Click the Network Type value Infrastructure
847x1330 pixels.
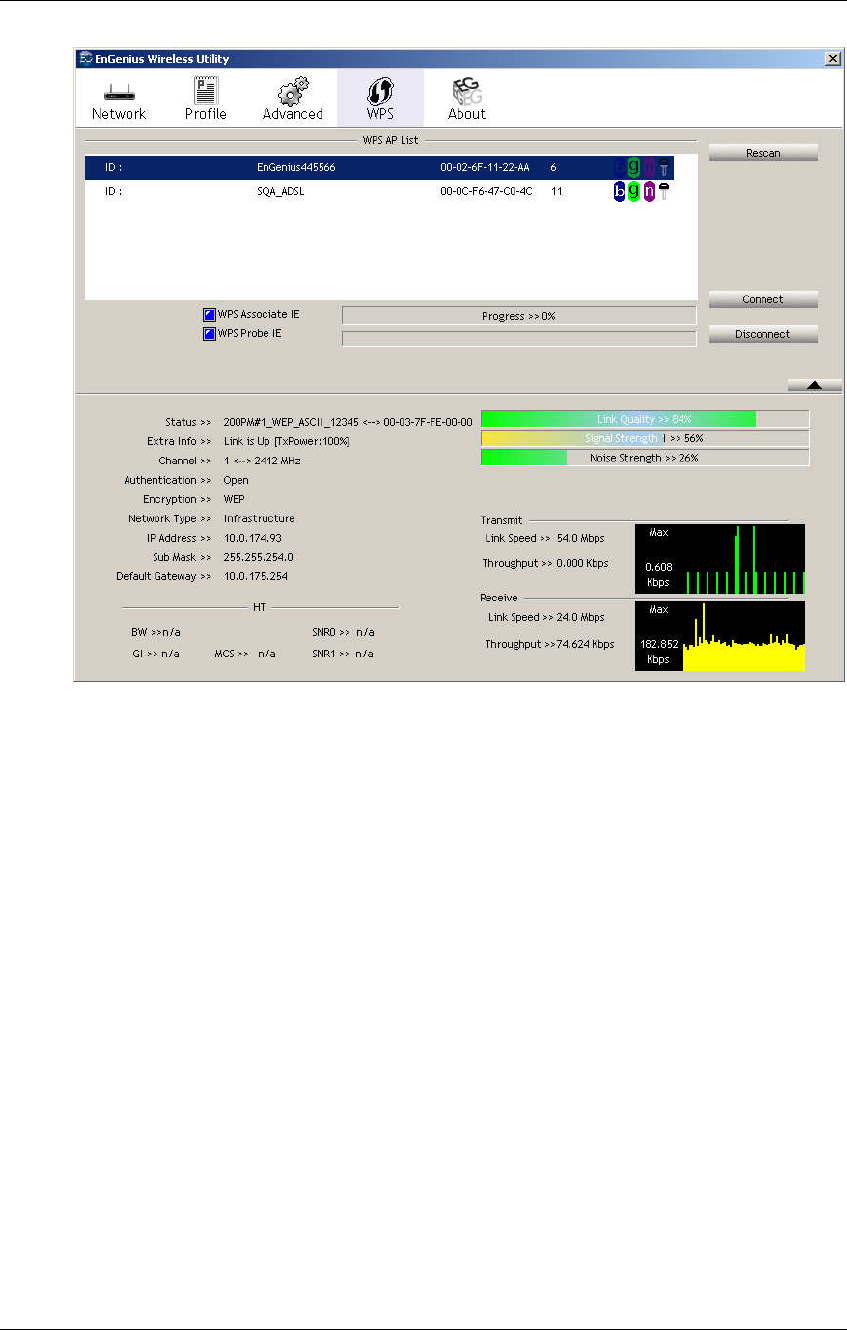pyautogui.click(x=259, y=519)
